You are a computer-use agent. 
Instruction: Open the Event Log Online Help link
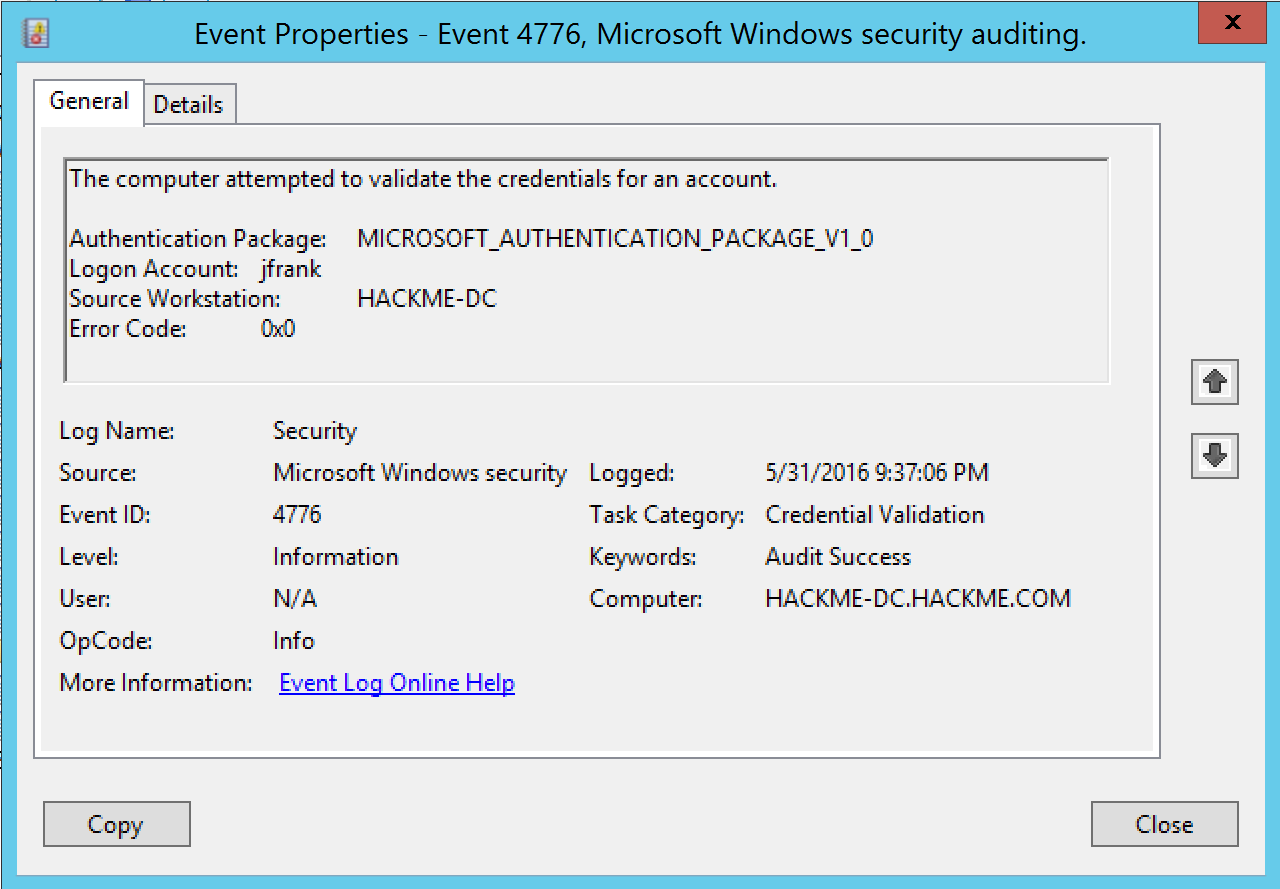[397, 684]
